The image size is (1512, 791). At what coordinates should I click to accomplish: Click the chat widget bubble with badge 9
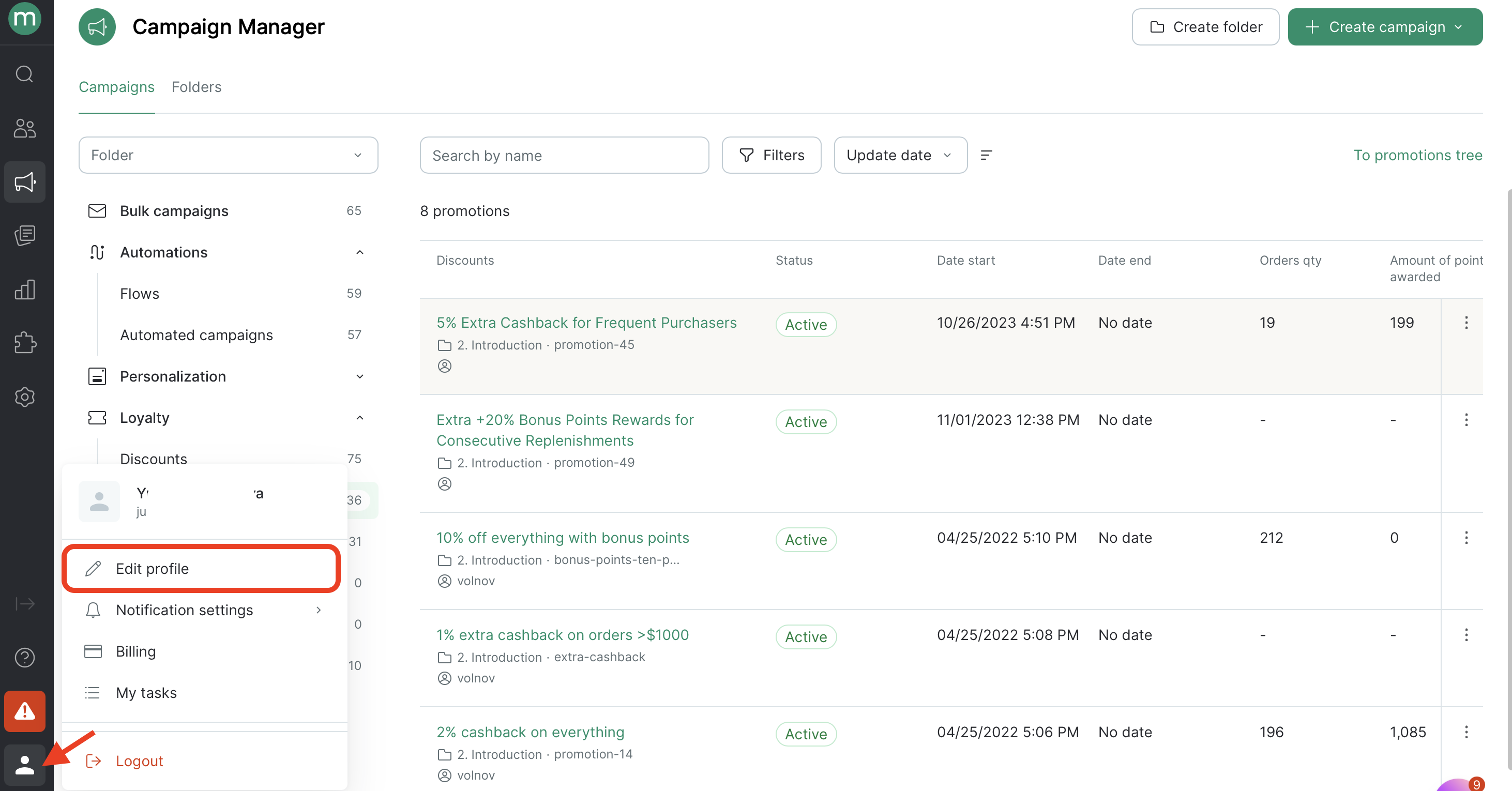[x=1459, y=784]
